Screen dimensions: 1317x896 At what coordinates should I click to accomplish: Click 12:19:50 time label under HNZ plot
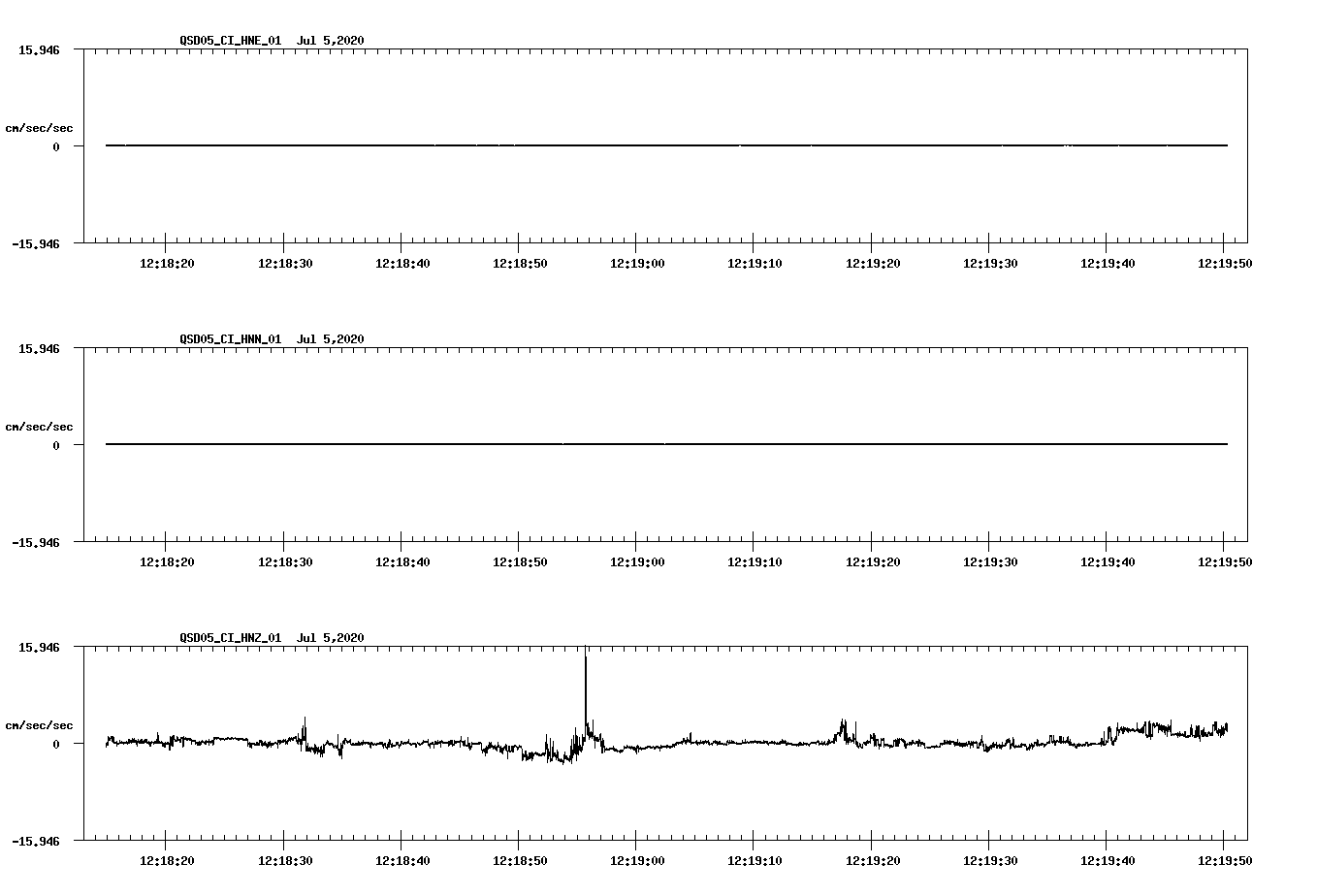tap(1224, 860)
